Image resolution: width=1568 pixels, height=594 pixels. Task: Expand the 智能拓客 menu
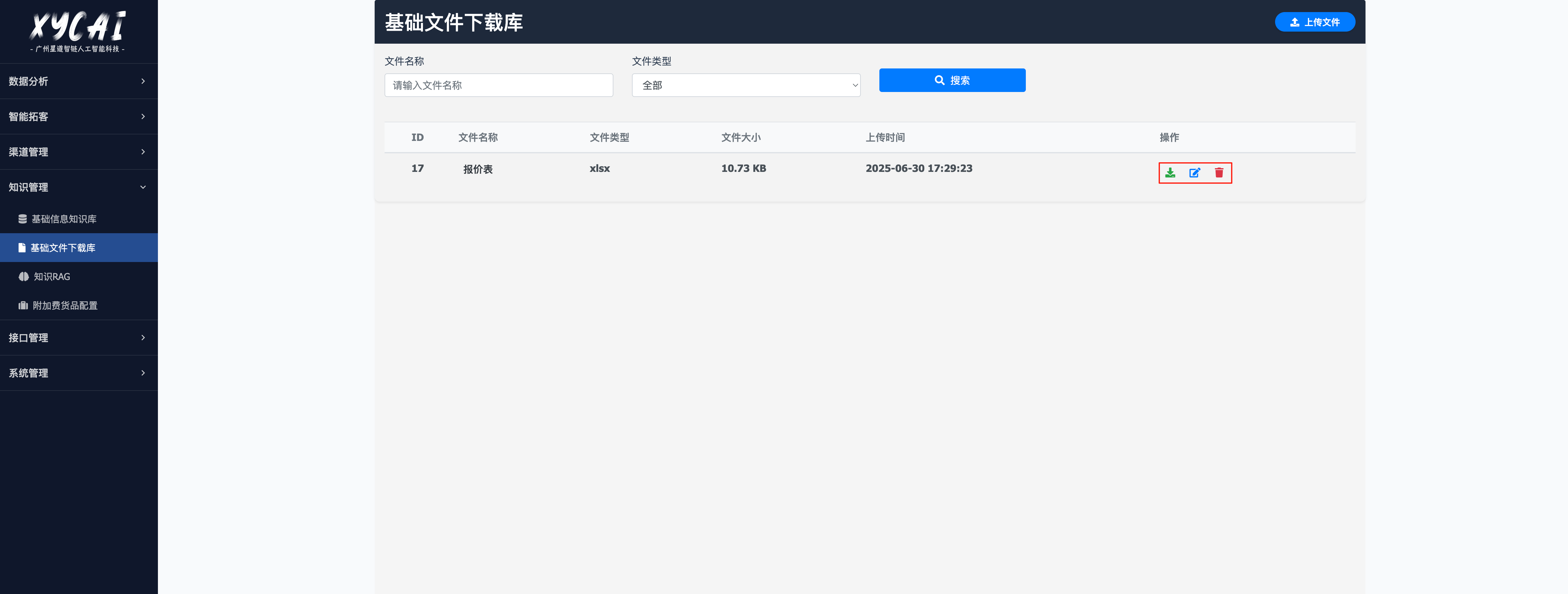pyautogui.click(x=79, y=116)
